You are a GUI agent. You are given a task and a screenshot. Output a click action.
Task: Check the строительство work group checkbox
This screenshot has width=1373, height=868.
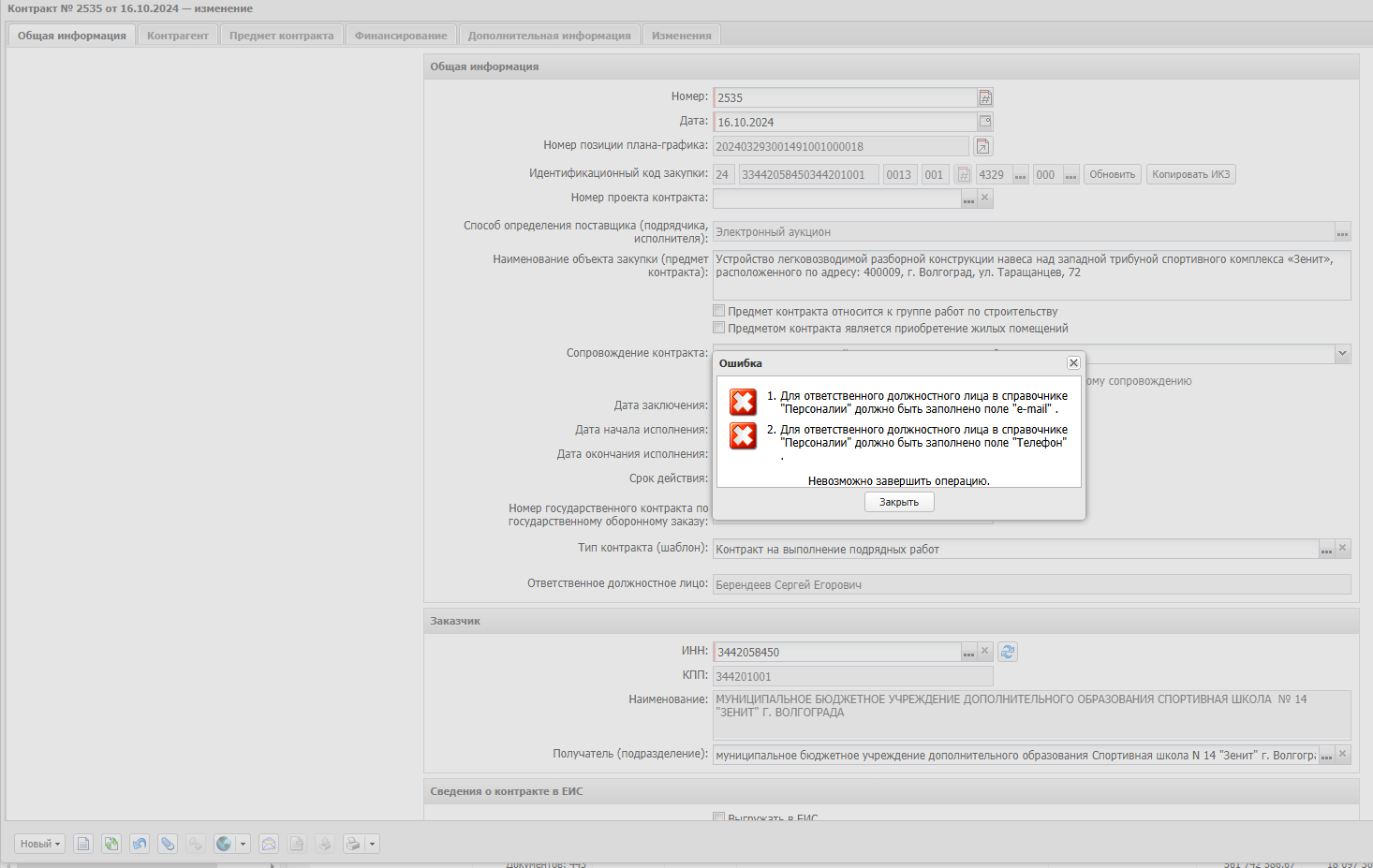click(x=719, y=311)
